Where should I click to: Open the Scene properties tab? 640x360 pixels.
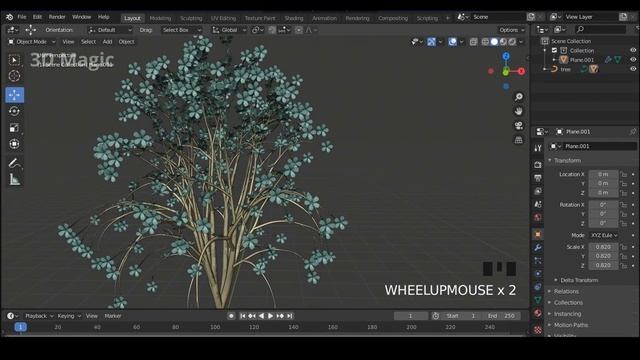point(538,204)
